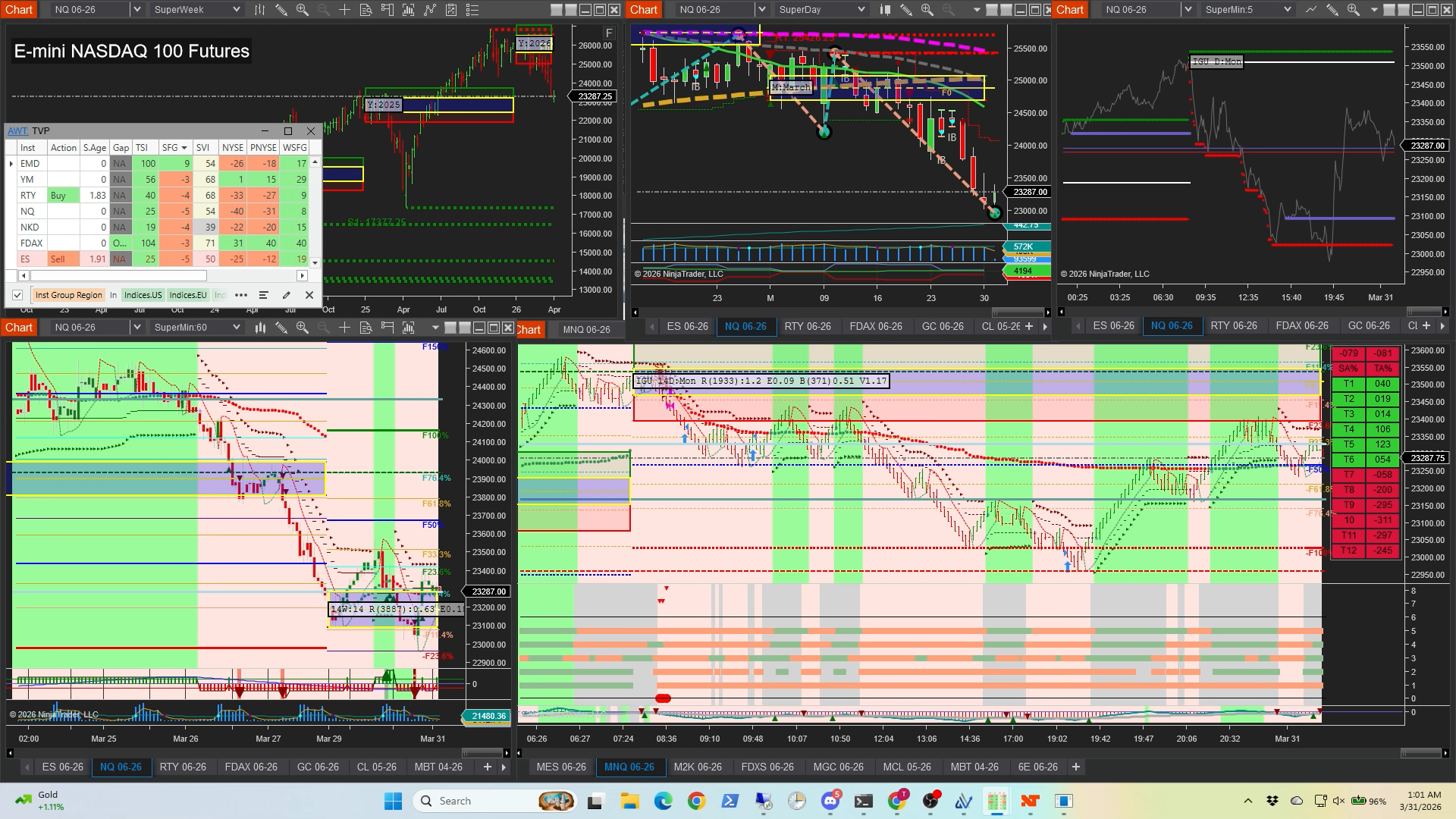Open Google Chrome from the taskbar
This screenshot has height=819, width=1456.
coord(697,801)
